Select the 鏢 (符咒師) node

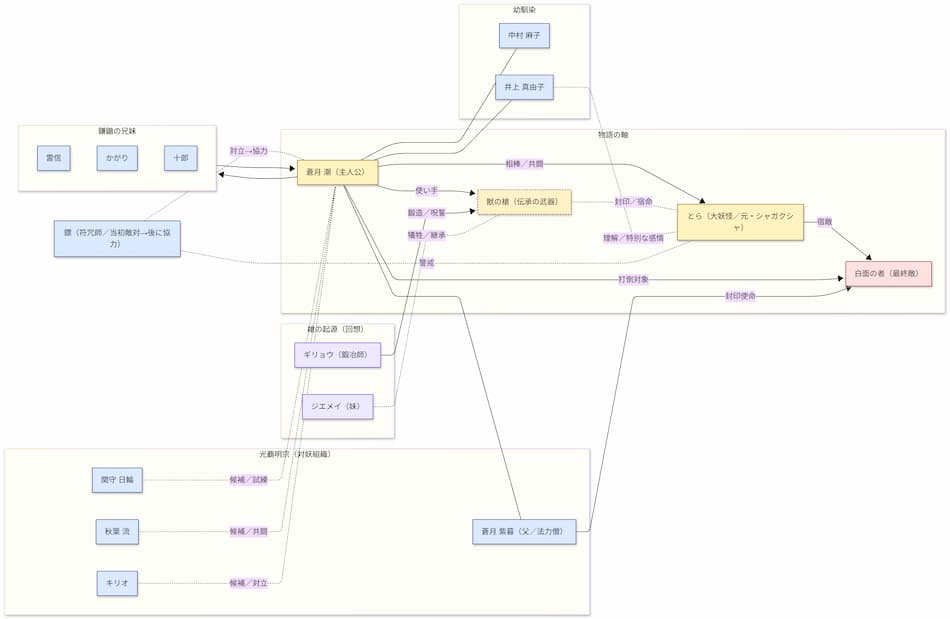click(117, 238)
